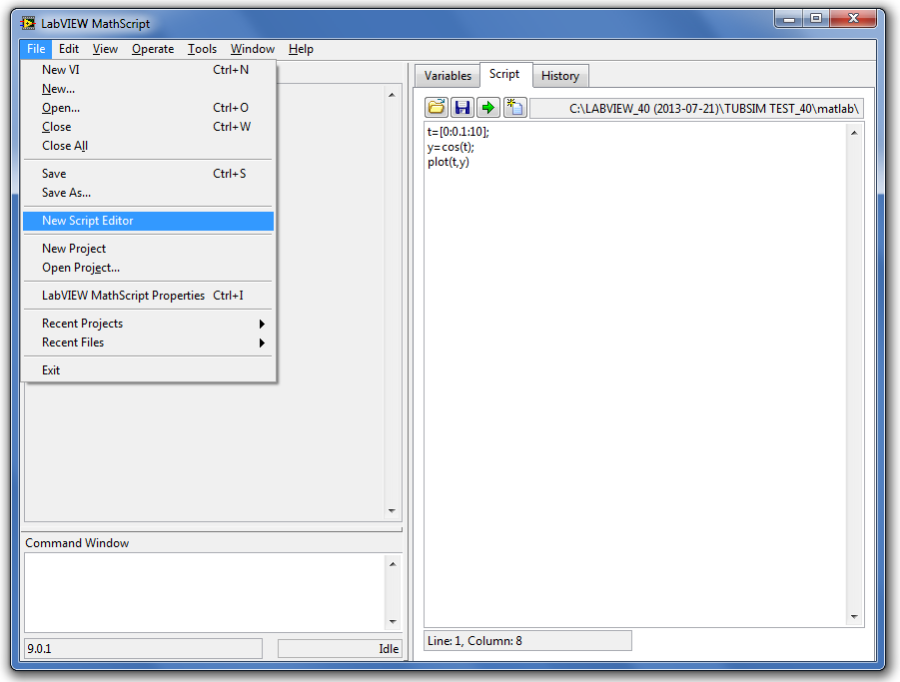Click the script line "t=[0:0.1:10];"
The width and height of the screenshot is (900, 682).
point(458,132)
